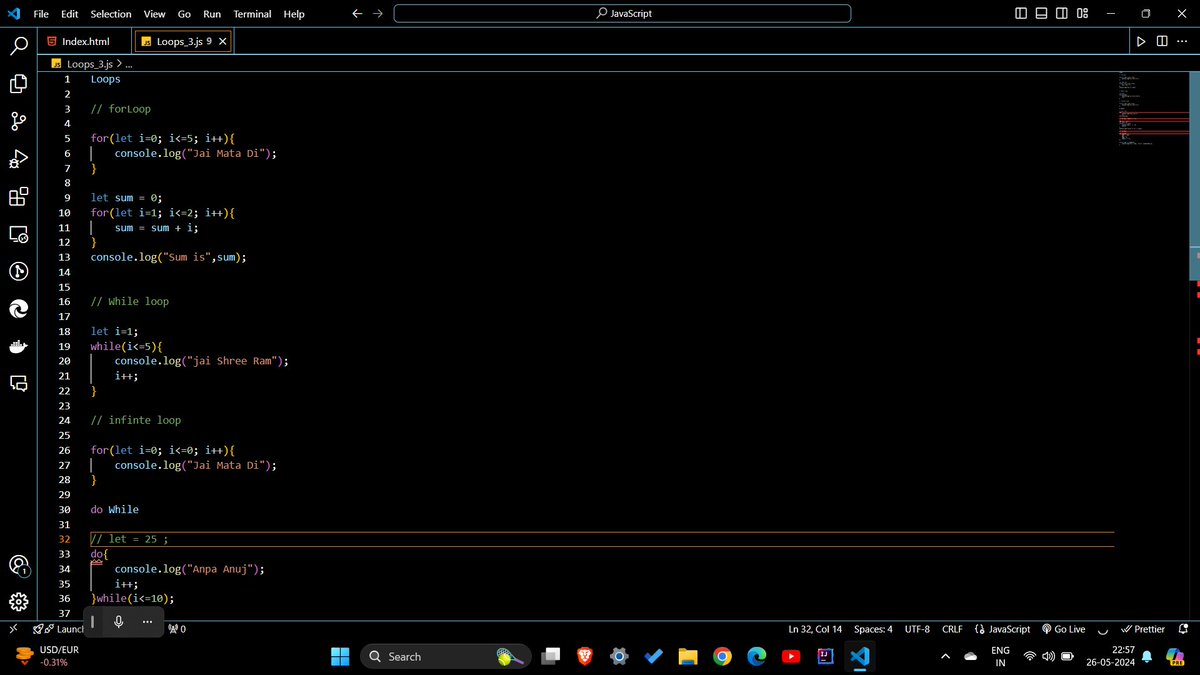Open the Edge icon in activity bar
This screenshot has height=675, width=1200.
click(x=18, y=310)
